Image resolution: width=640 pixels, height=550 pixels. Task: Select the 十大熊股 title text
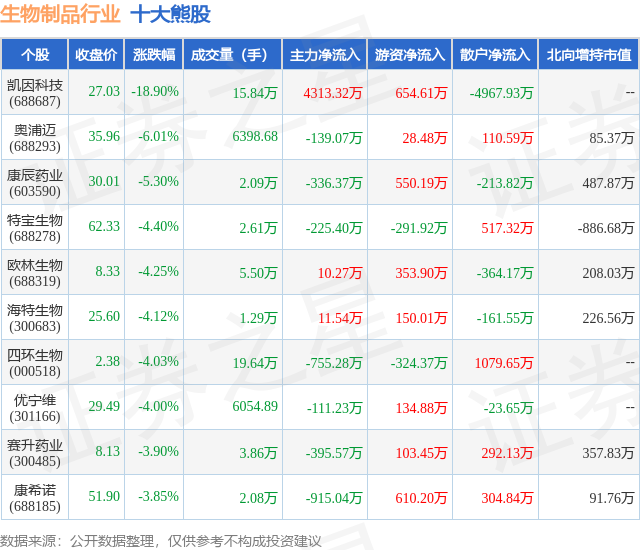coord(170,14)
